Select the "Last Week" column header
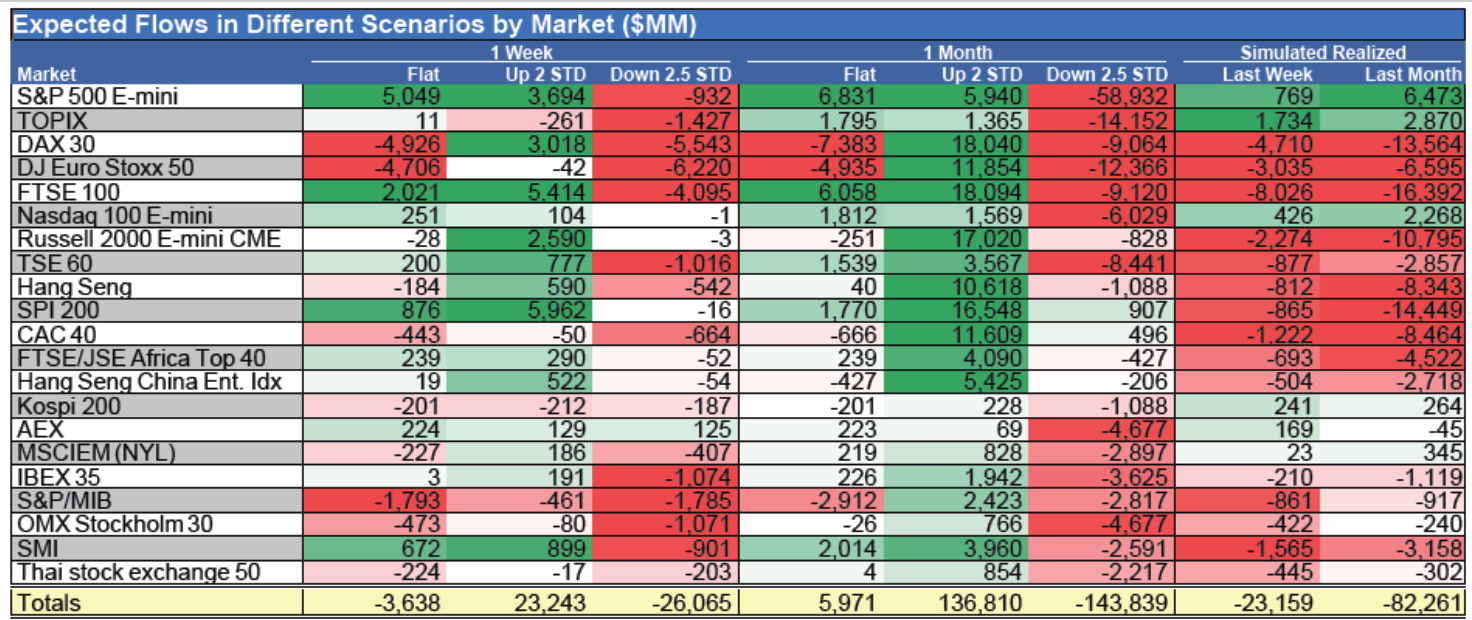 [1268, 74]
